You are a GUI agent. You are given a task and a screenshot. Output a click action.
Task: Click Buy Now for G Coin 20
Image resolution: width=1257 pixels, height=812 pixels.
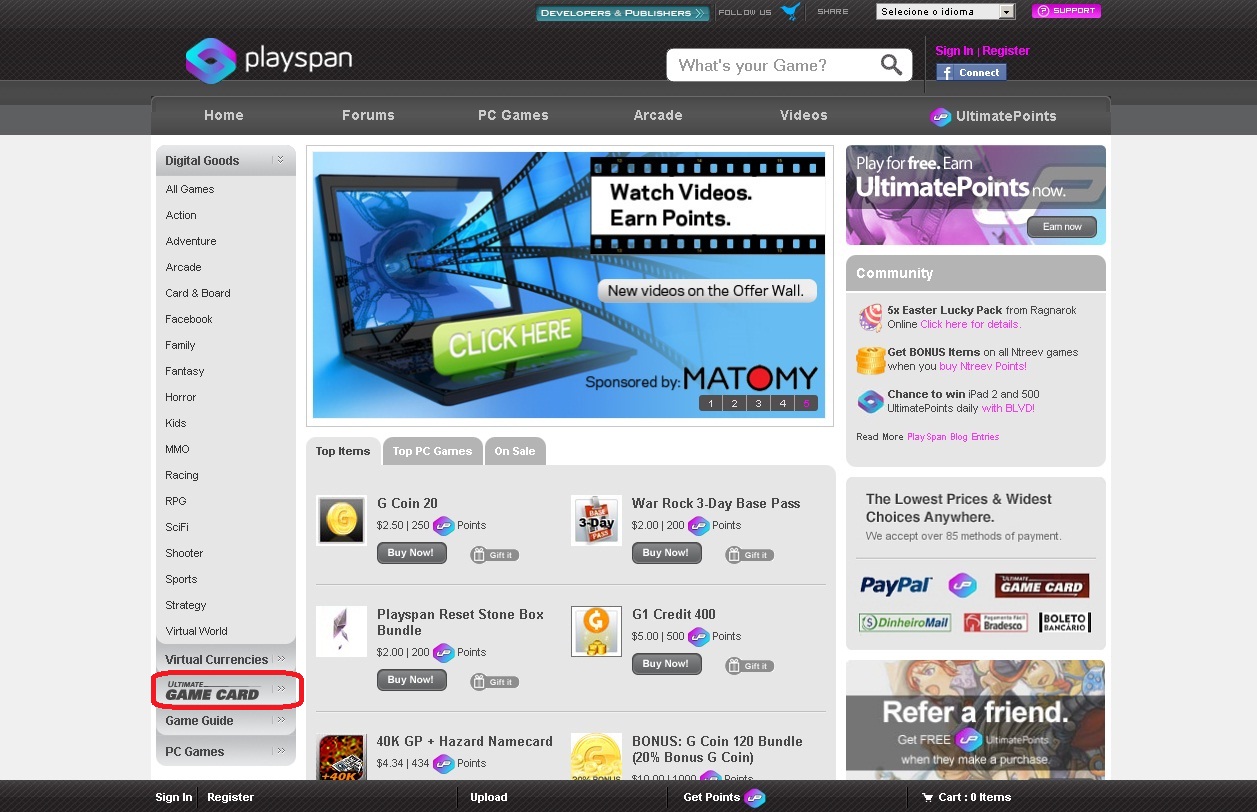point(411,553)
